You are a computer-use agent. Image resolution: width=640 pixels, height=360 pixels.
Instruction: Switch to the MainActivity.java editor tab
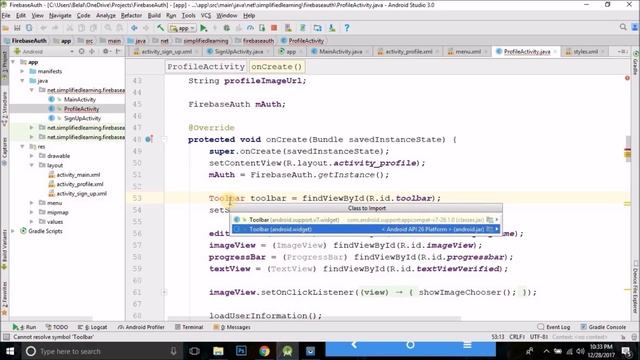pyautogui.click(x=340, y=51)
